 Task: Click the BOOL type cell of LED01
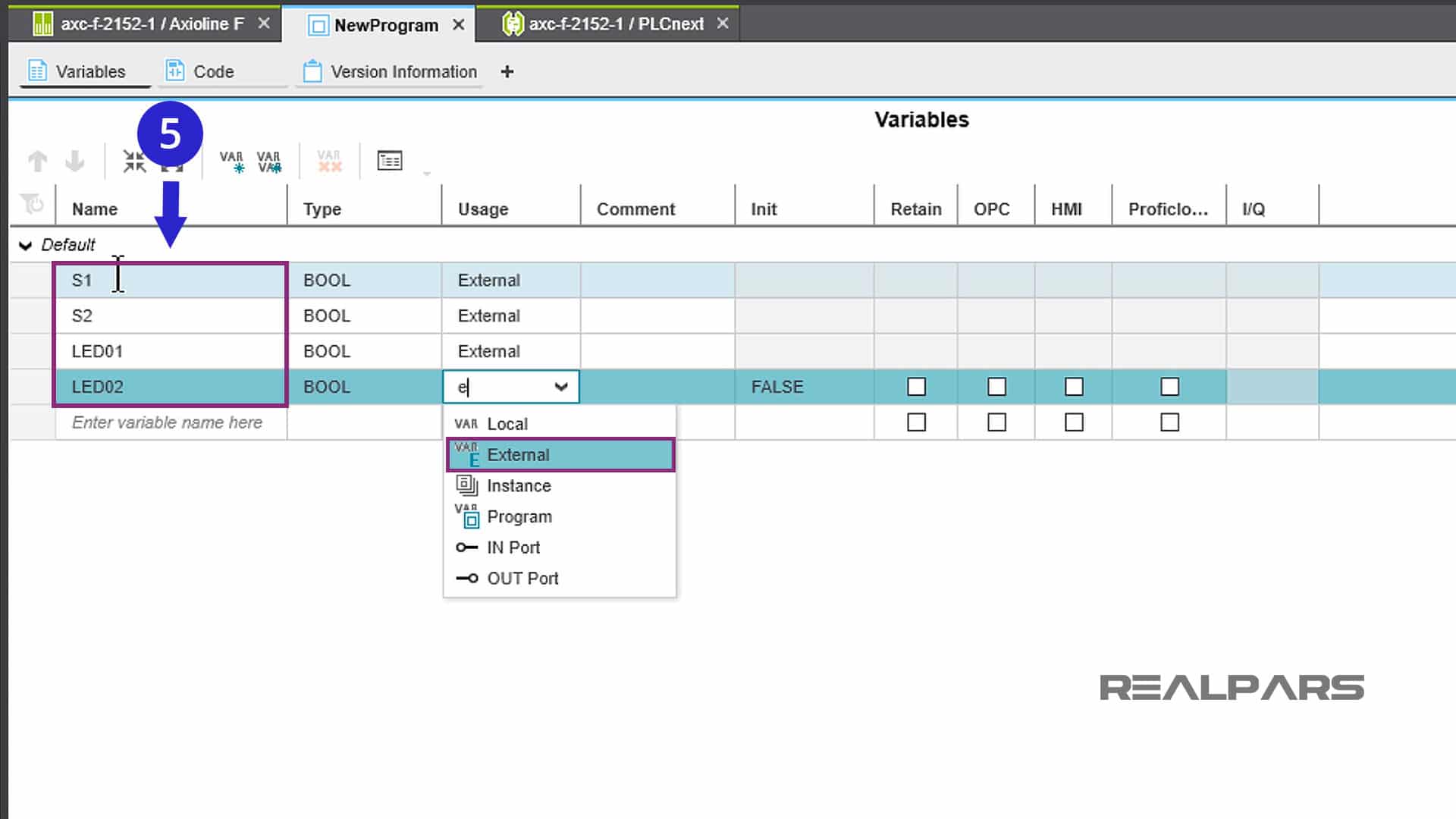pos(365,351)
